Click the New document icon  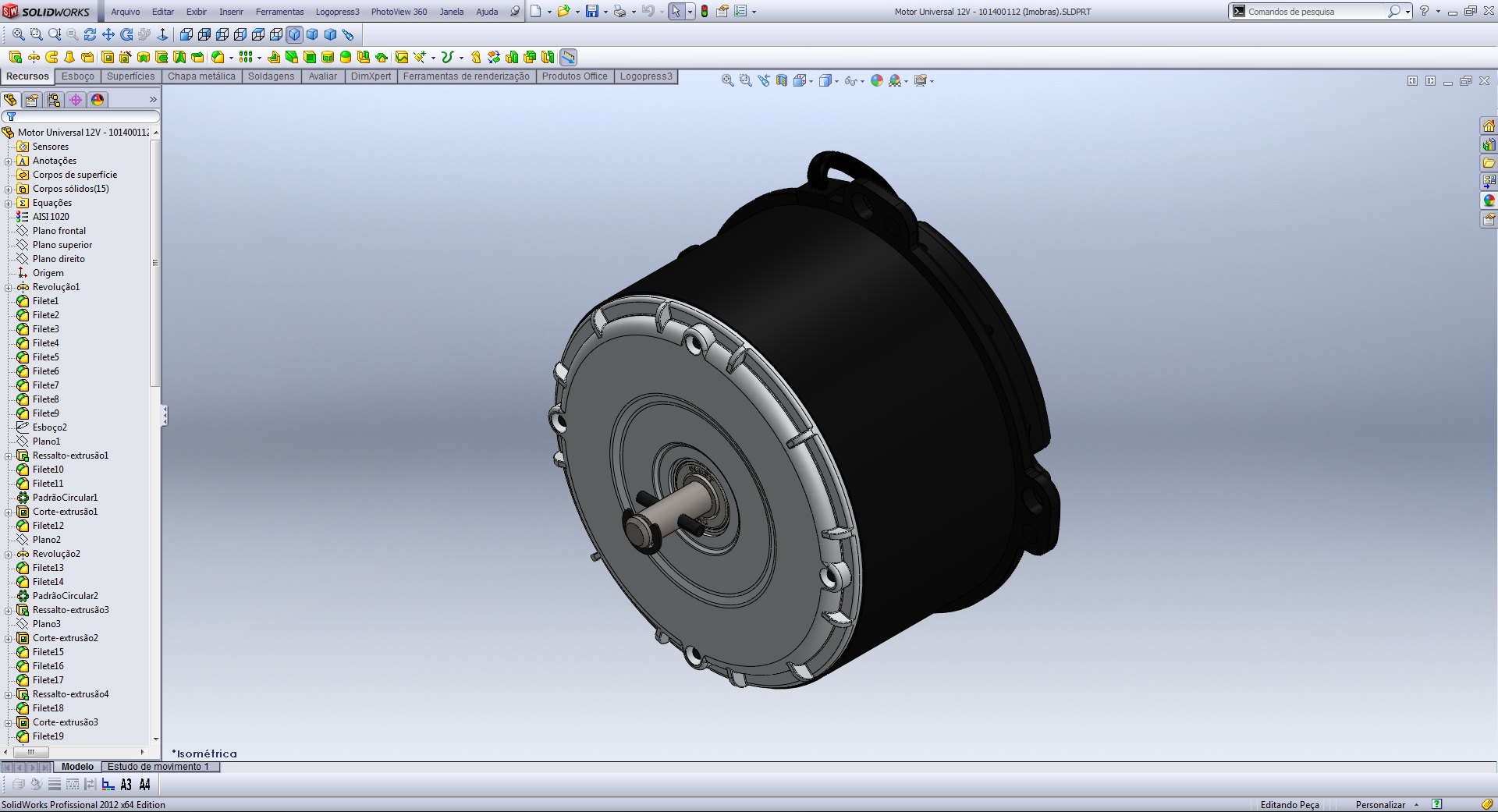click(536, 12)
